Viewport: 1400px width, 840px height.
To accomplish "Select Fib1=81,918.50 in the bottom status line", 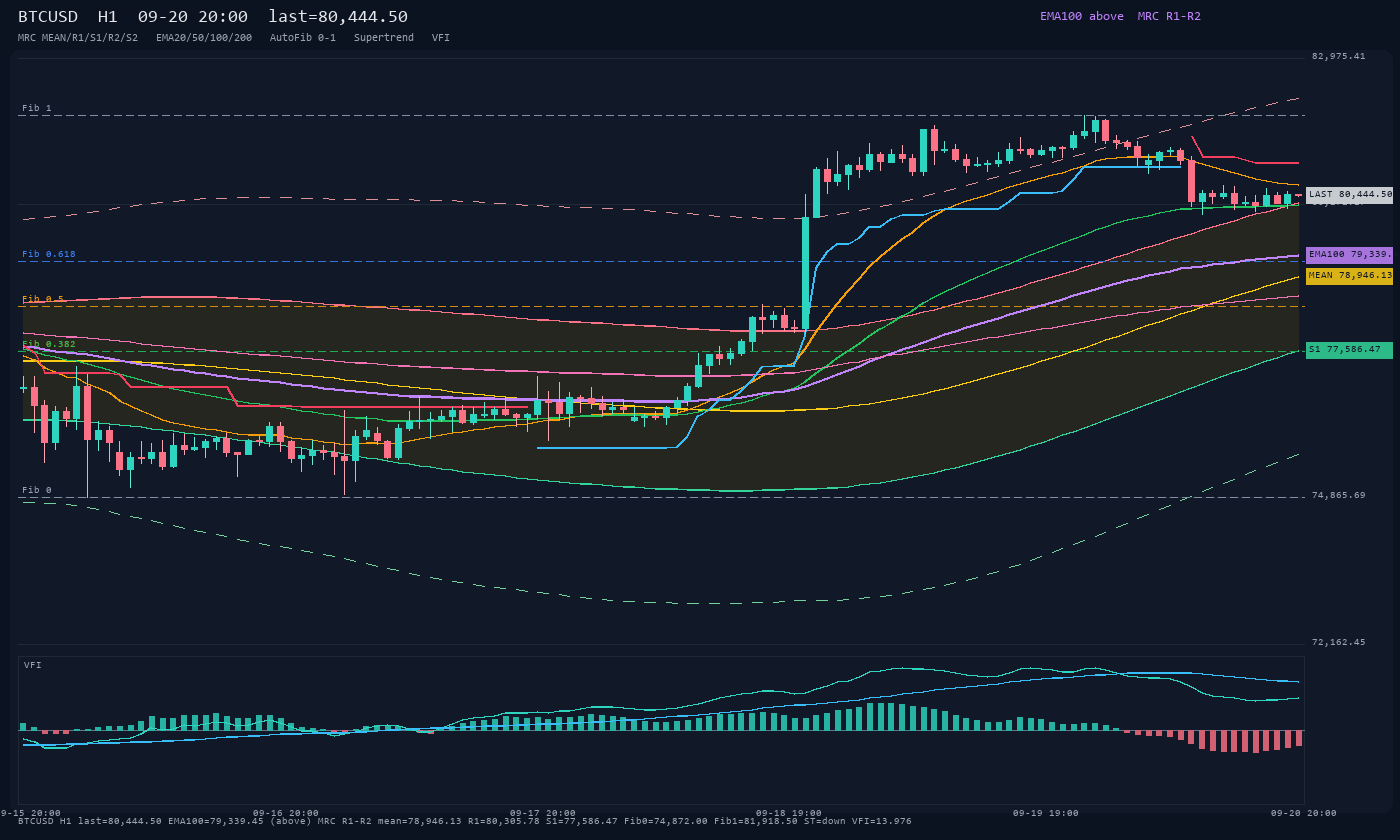I will [756, 821].
